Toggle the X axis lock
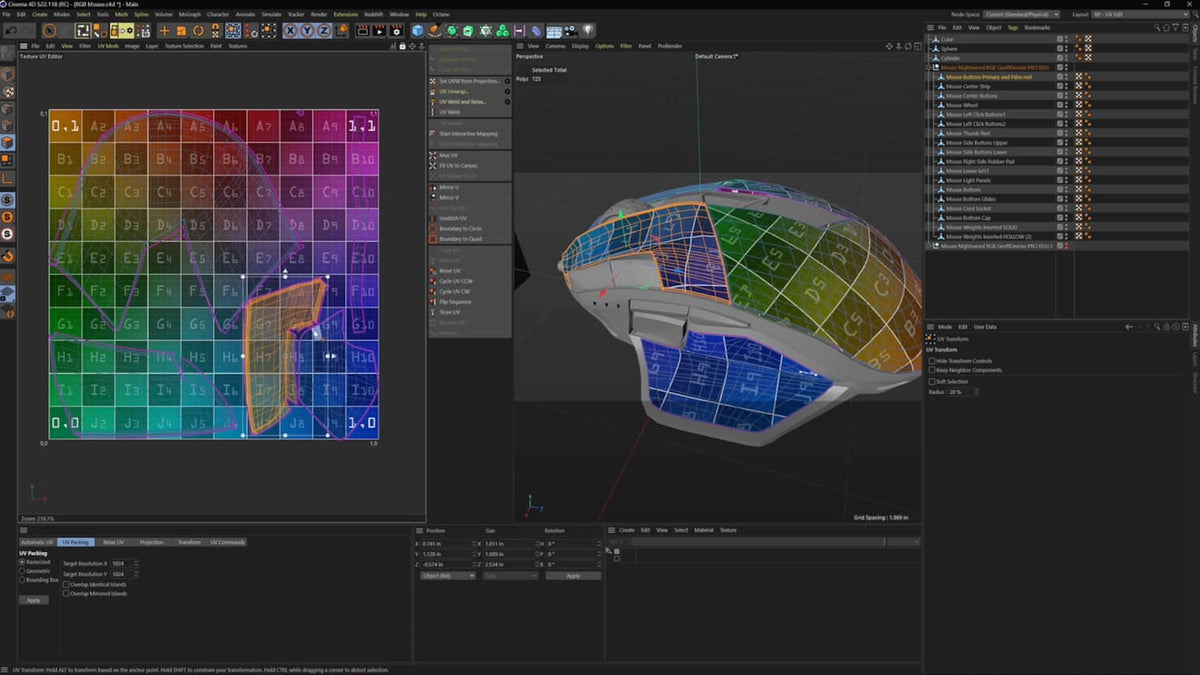 291,30
